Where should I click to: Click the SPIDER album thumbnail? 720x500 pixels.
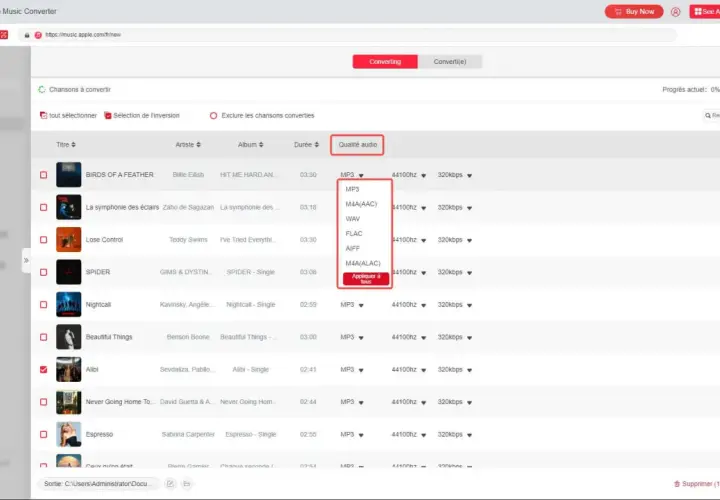click(68, 272)
